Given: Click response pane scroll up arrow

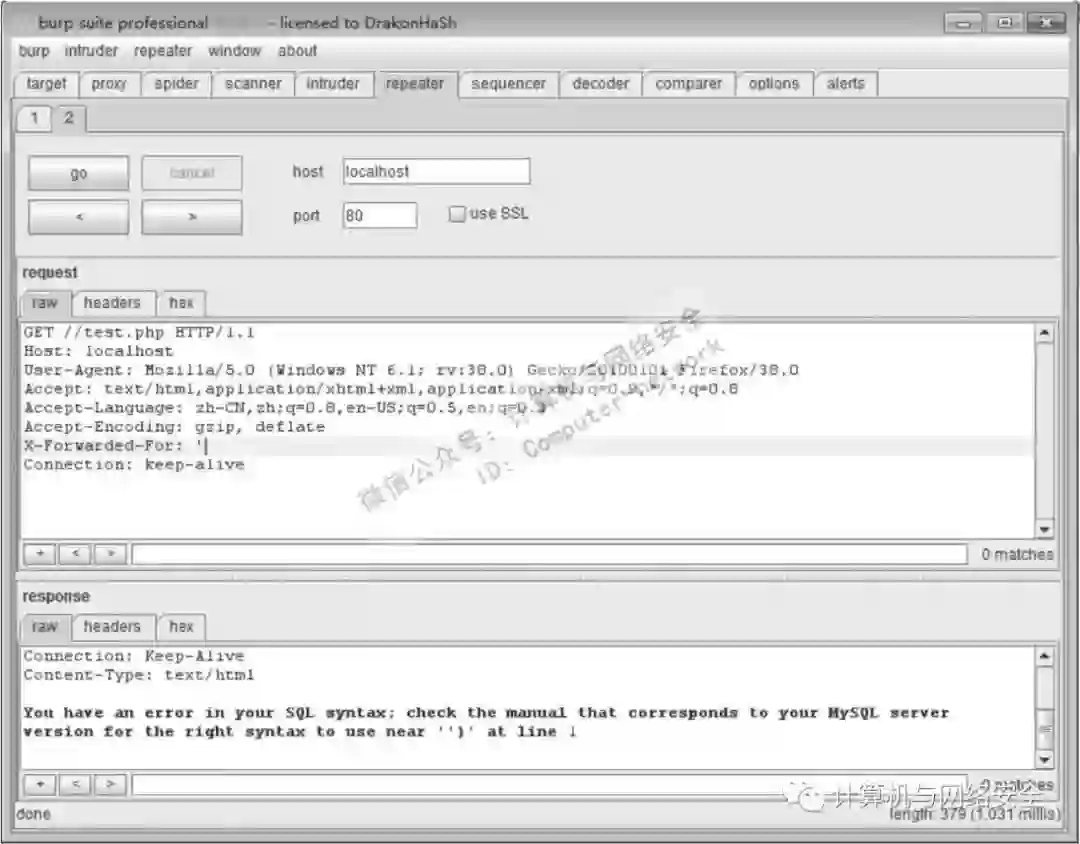Looking at the screenshot, I should (1044, 657).
